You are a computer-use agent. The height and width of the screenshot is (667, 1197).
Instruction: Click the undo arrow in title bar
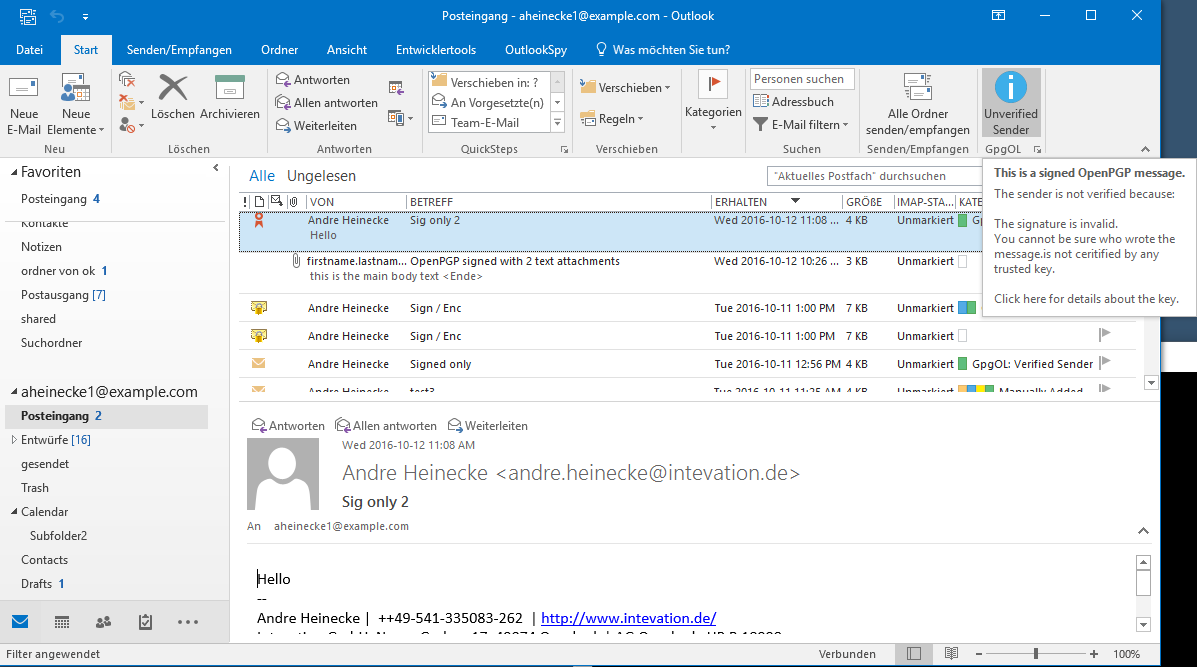pos(57,15)
